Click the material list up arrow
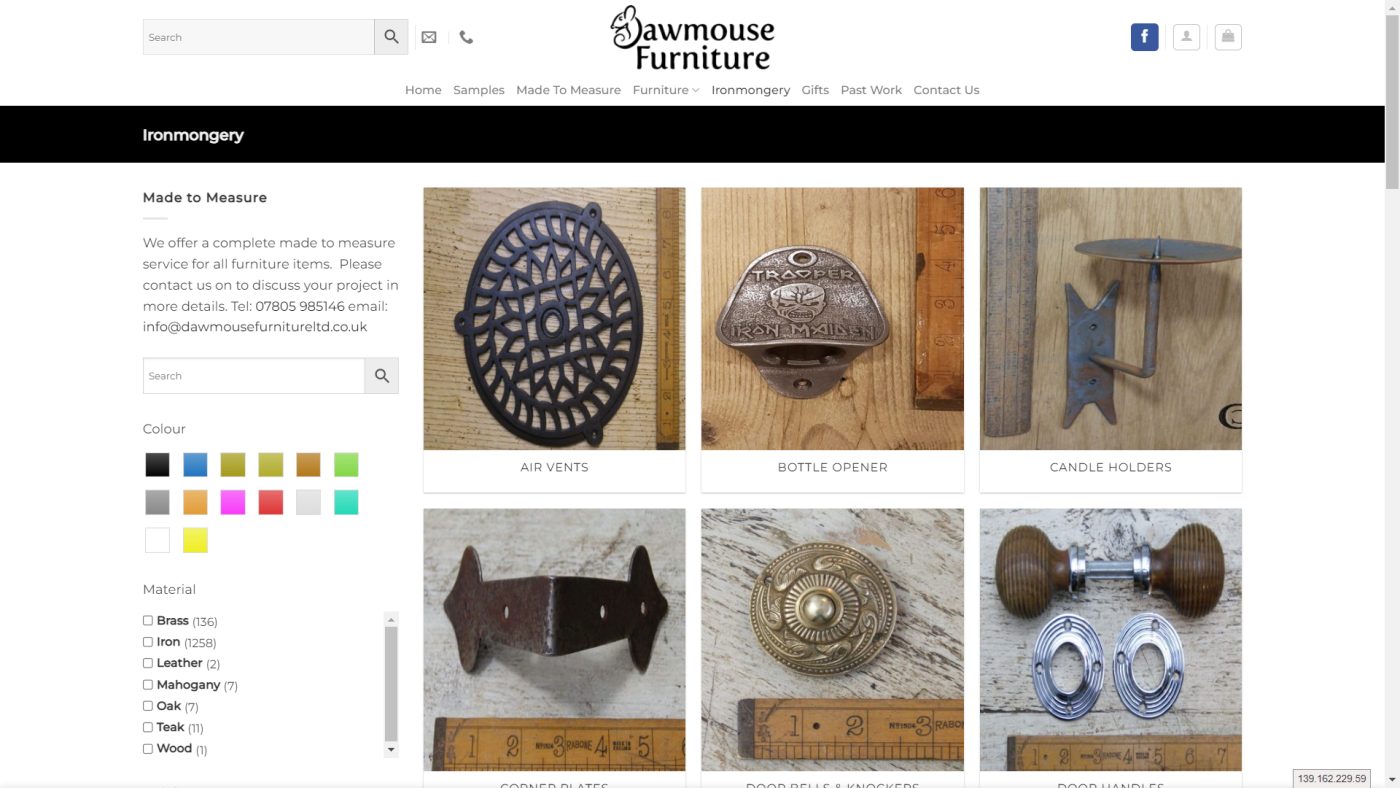 click(x=391, y=619)
